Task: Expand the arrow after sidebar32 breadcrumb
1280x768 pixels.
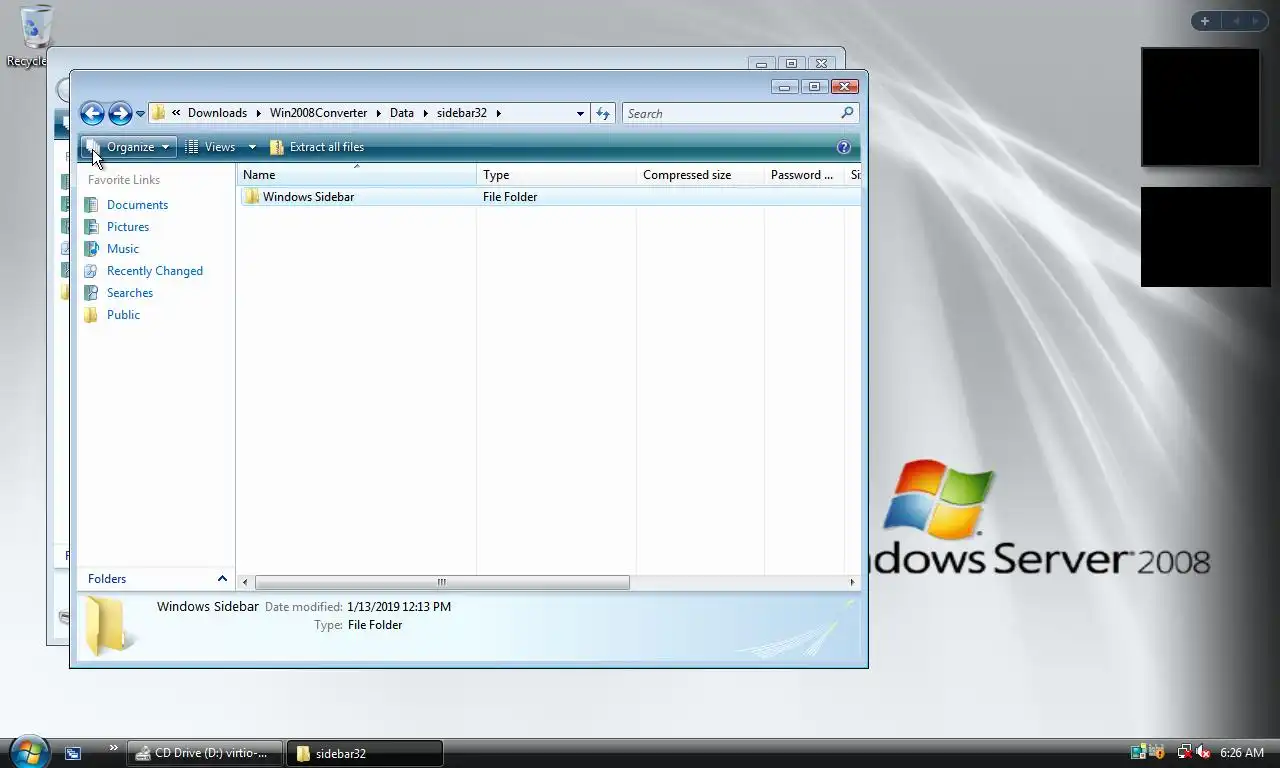Action: (498, 113)
